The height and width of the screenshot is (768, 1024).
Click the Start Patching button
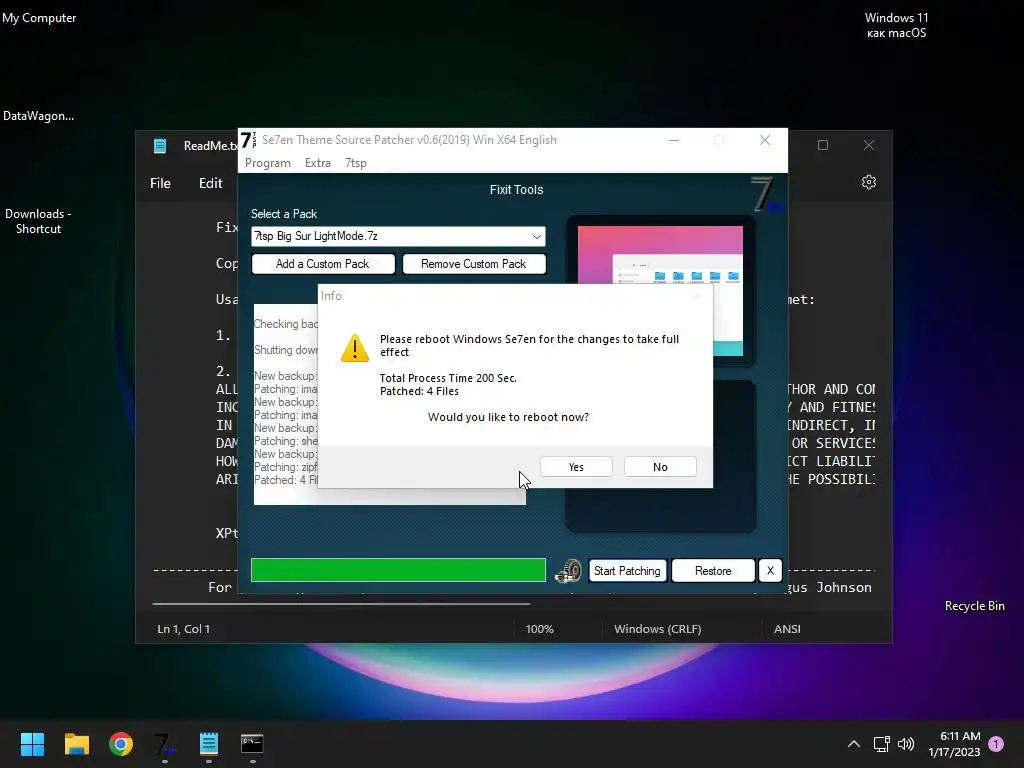(x=627, y=571)
